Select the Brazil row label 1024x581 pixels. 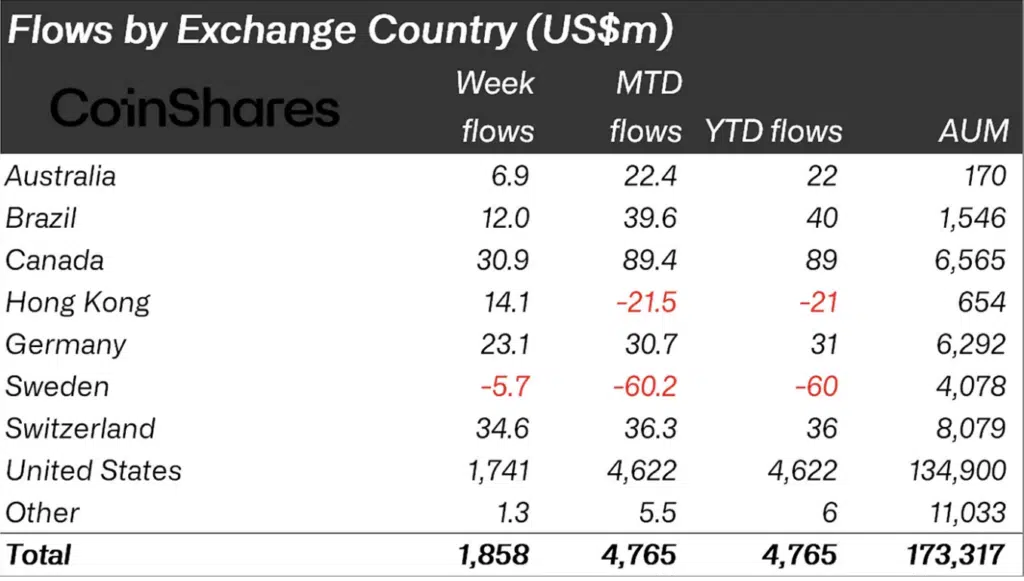click(x=41, y=218)
